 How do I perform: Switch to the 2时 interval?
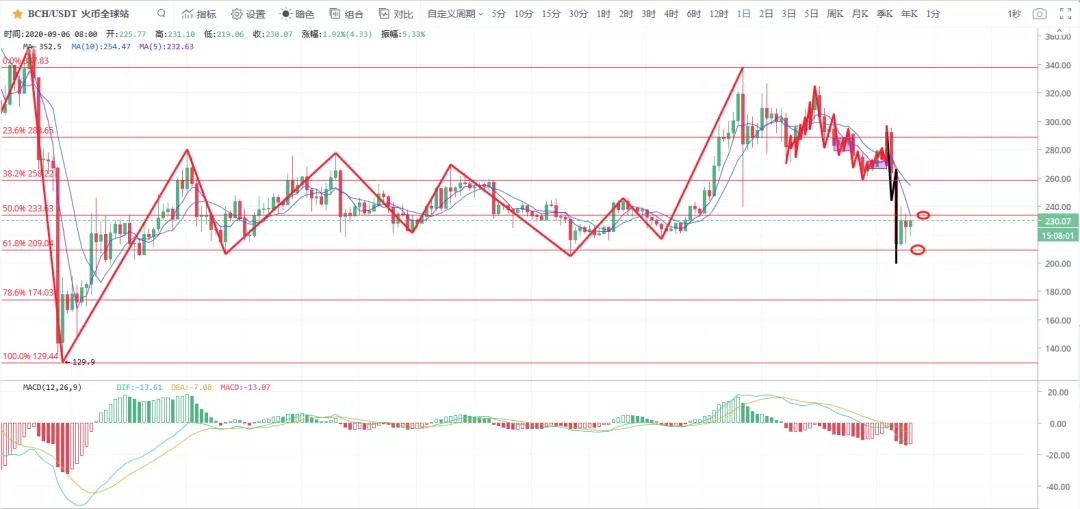pos(625,14)
